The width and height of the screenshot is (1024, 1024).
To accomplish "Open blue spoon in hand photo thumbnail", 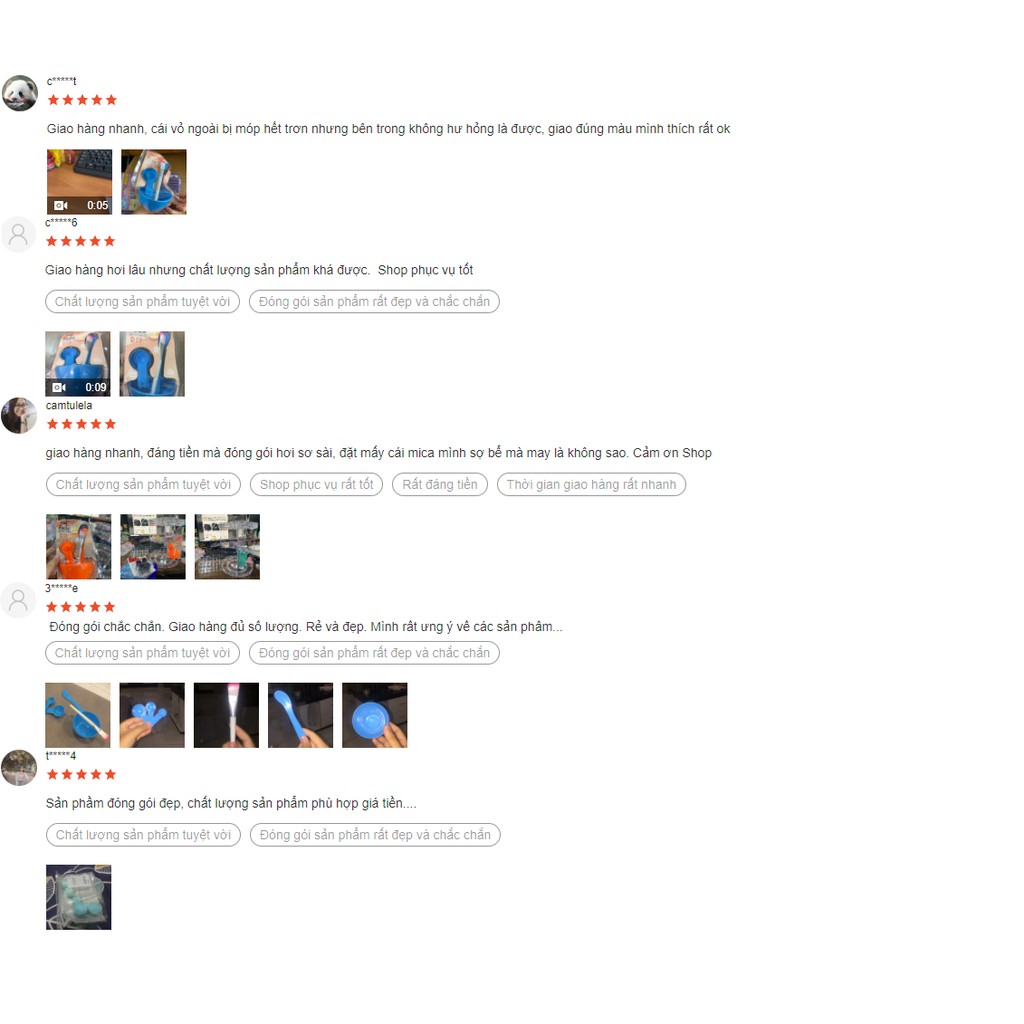I will 300,715.
